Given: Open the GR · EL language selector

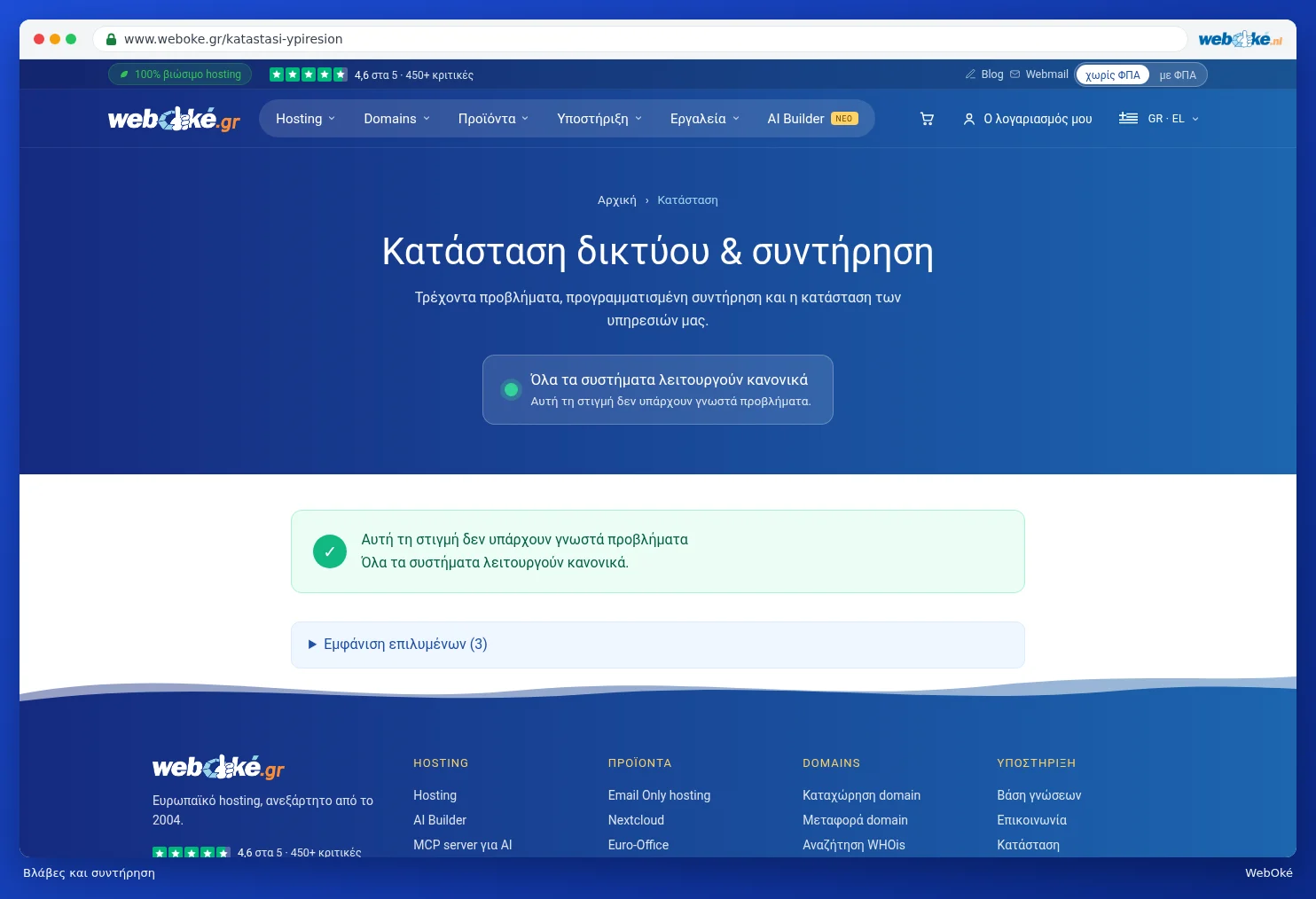Looking at the screenshot, I should [x=1159, y=119].
